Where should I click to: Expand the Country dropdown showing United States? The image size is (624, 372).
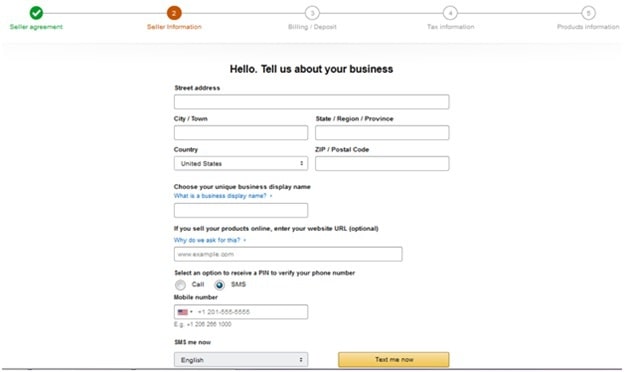(x=241, y=164)
